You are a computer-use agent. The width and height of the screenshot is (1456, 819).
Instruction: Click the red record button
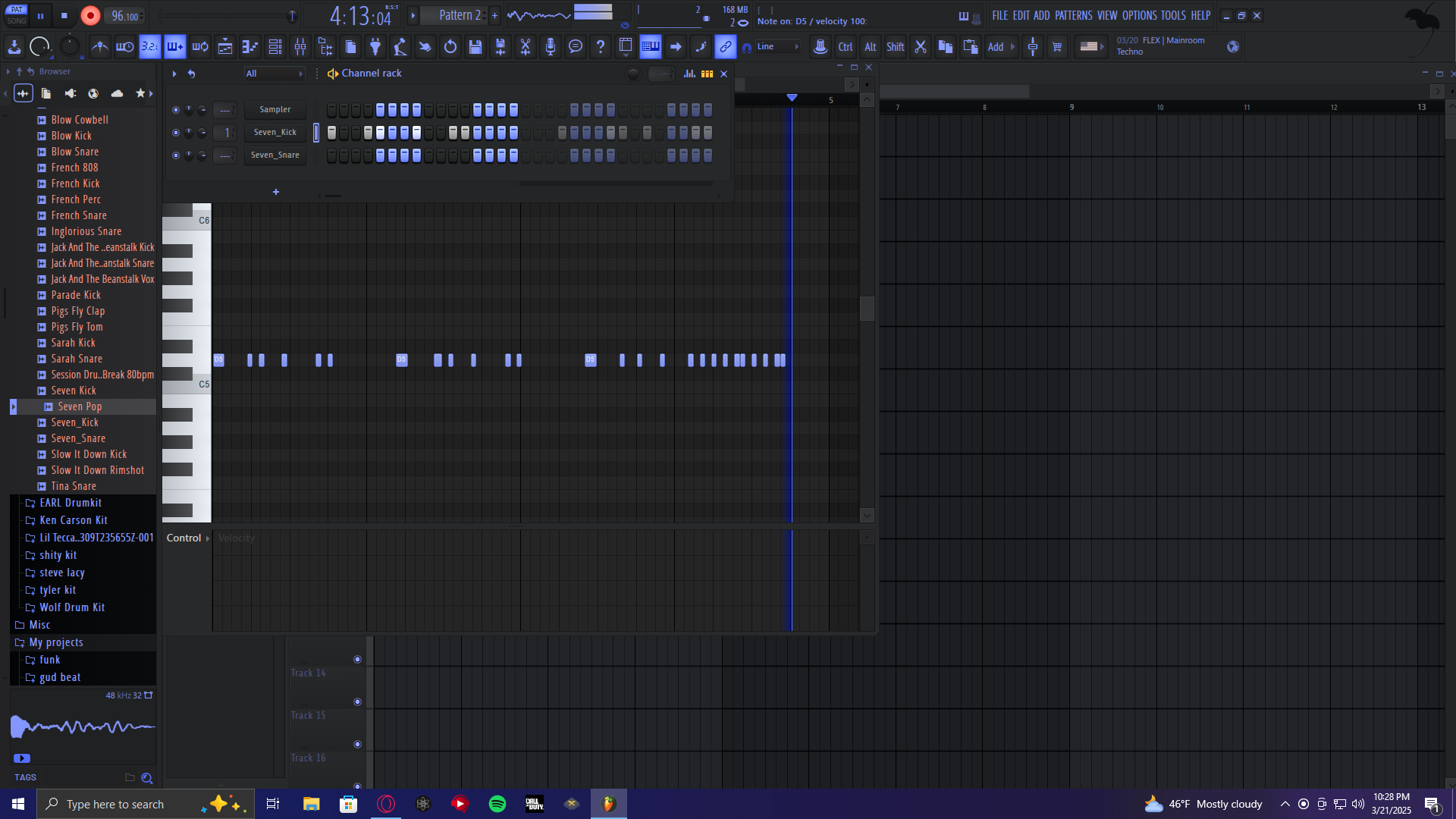click(90, 16)
